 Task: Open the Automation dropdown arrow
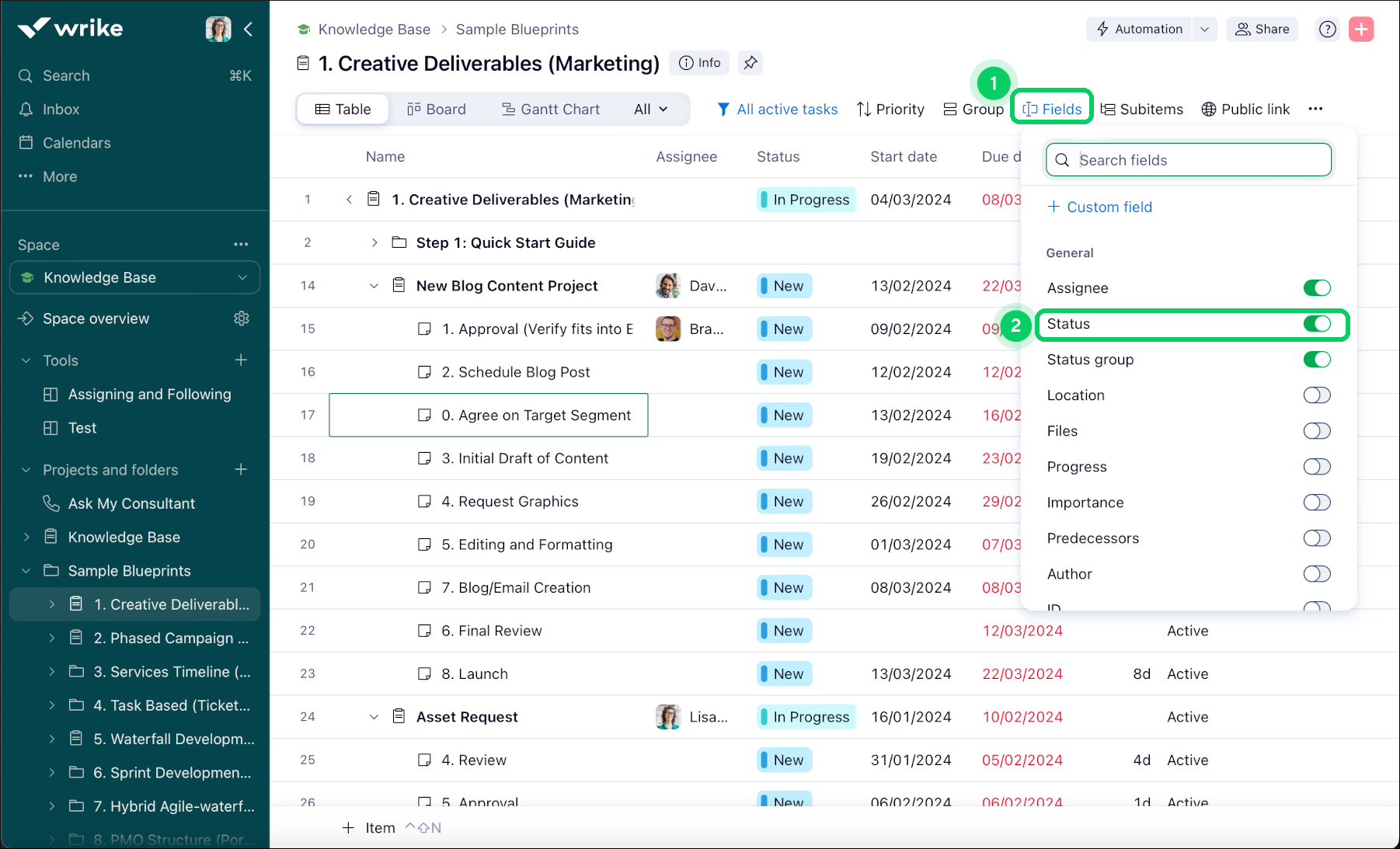pos(1204,30)
